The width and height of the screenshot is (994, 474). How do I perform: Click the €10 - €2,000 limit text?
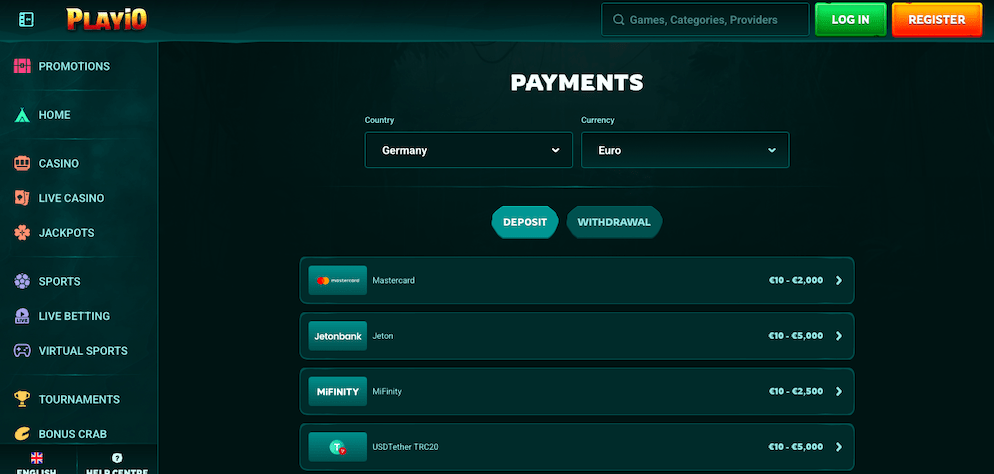(x=796, y=280)
